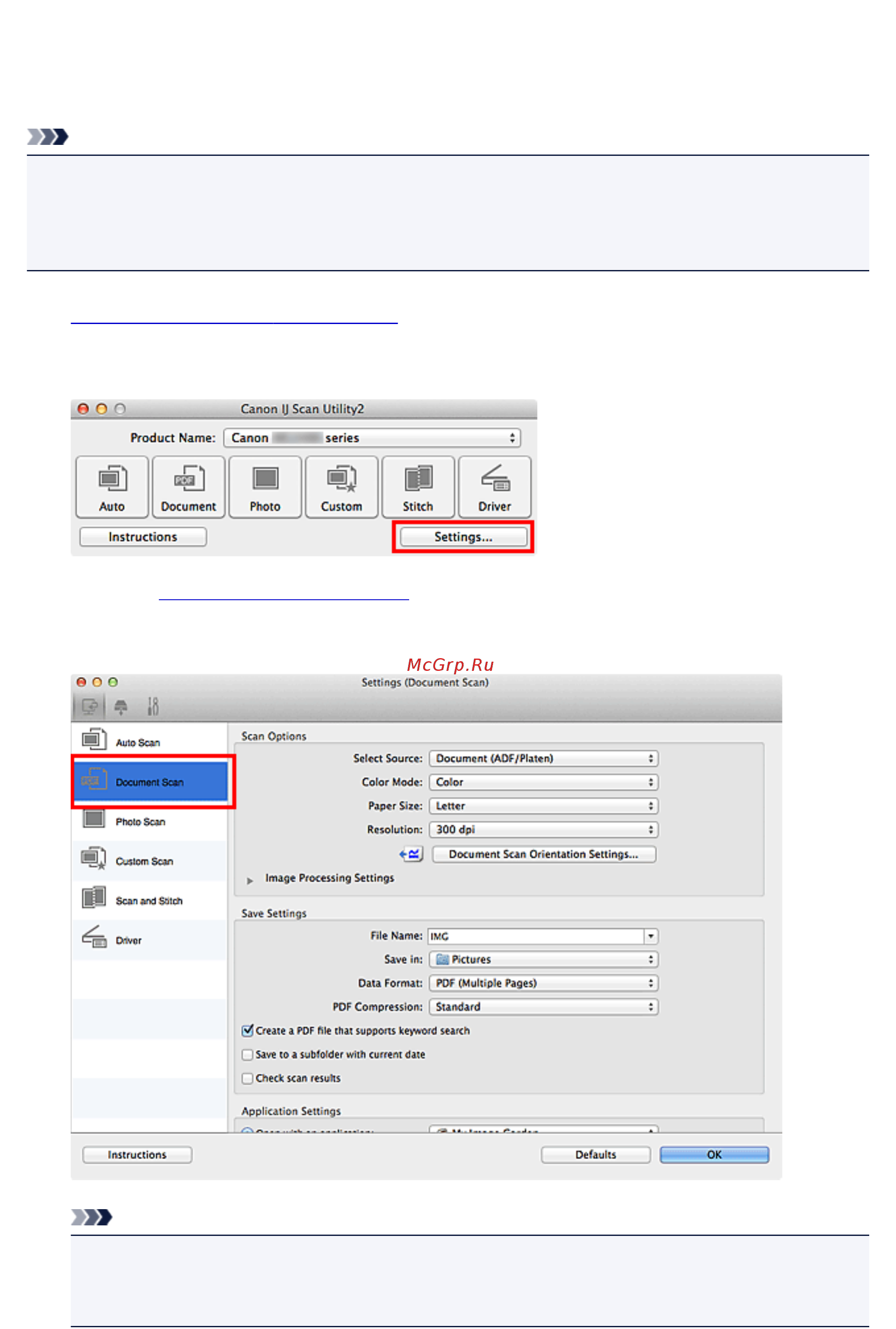This screenshot has height=1329, width=896.
Task: Expand Image Processing Settings
Action: 250,880
